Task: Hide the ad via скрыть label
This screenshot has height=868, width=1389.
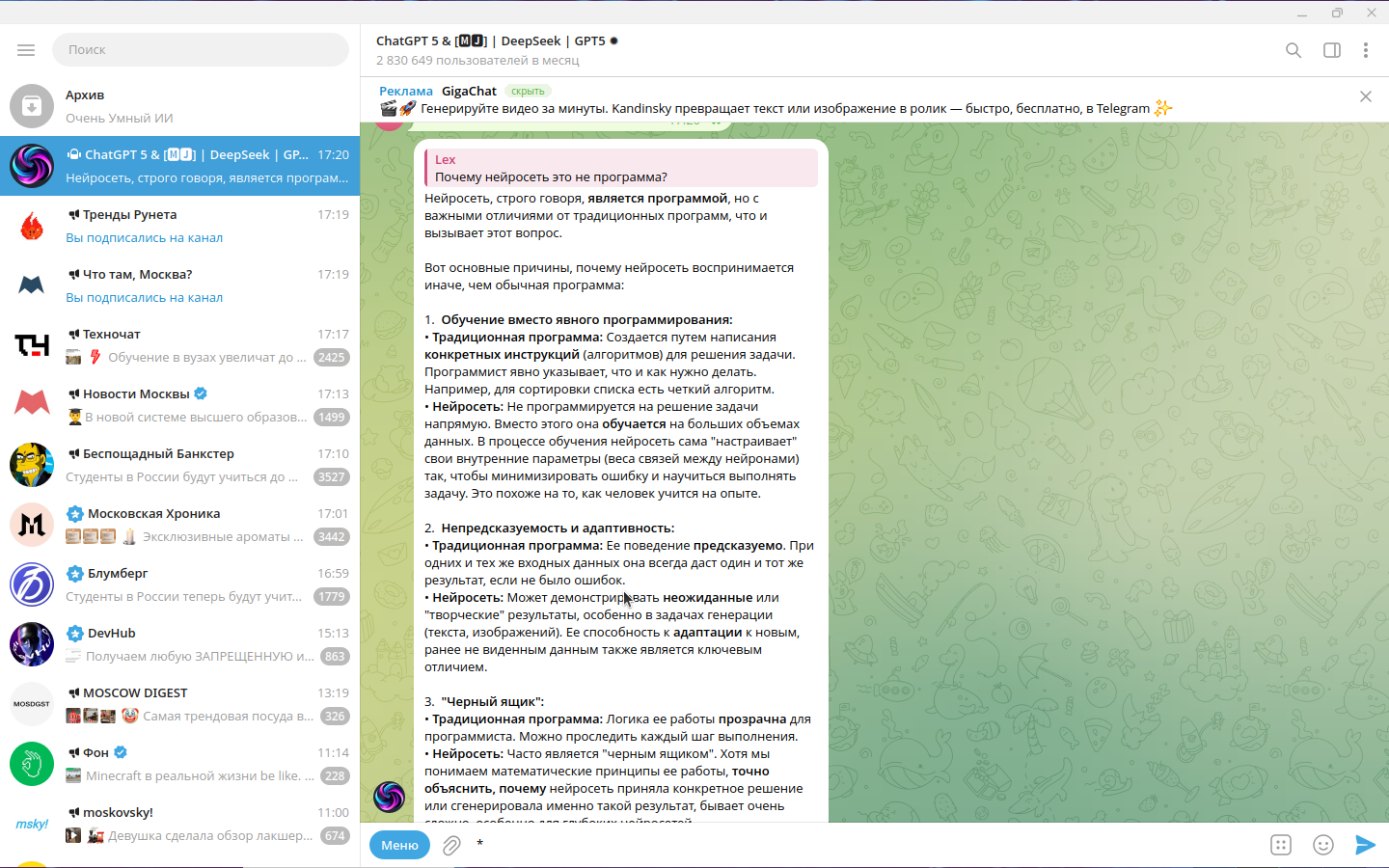Action: click(528, 91)
